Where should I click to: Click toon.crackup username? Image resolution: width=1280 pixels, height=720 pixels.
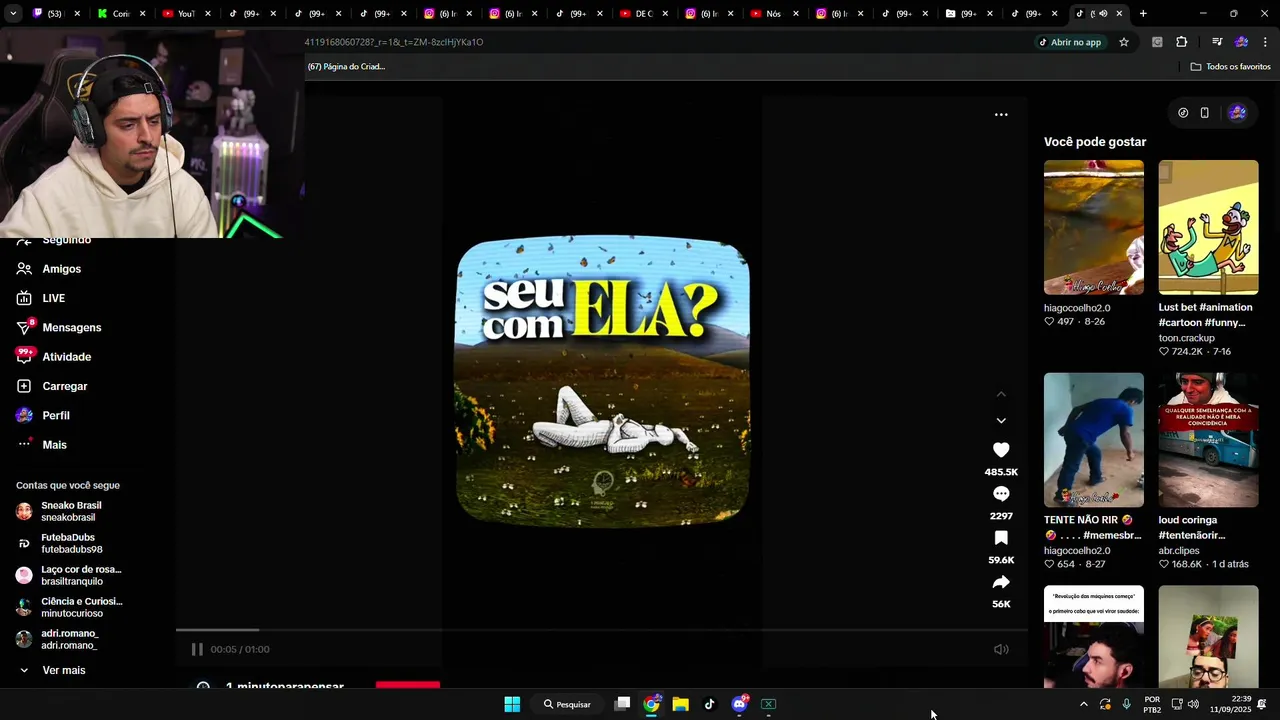click(x=1186, y=338)
